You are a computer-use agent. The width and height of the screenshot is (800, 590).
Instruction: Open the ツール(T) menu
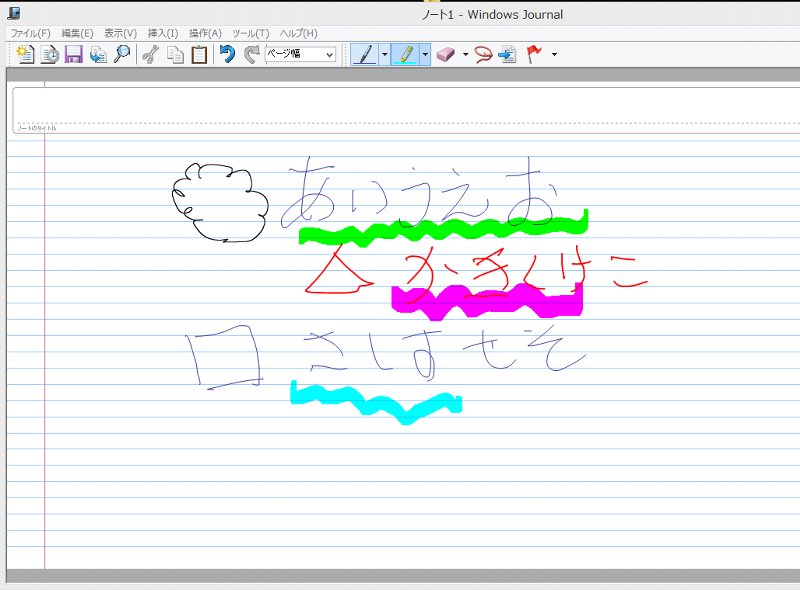pos(250,33)
